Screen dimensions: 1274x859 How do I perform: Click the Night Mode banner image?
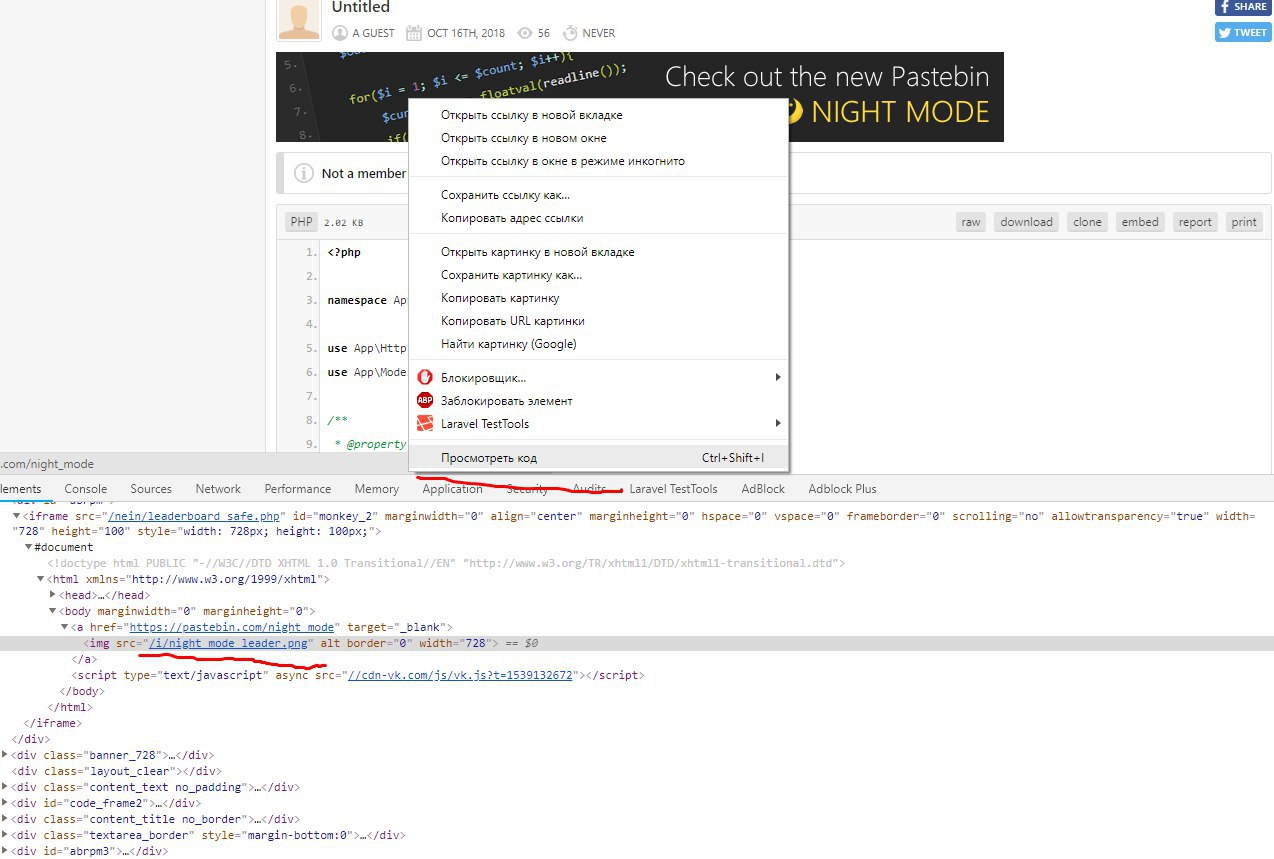tap(640, 97)
